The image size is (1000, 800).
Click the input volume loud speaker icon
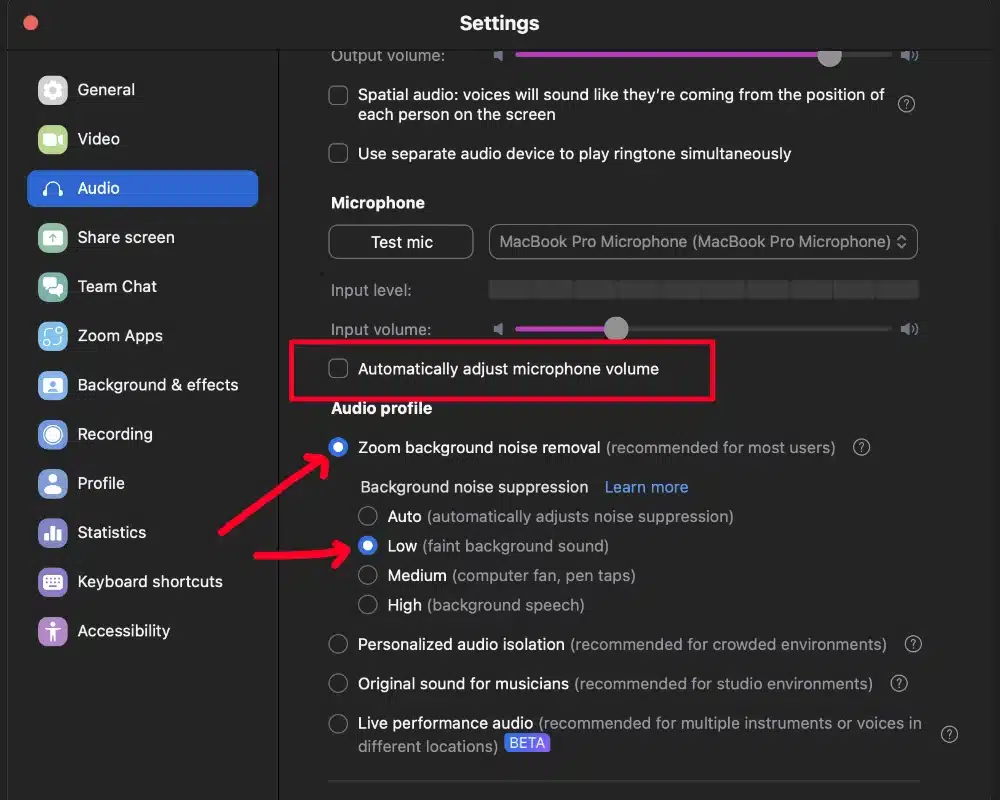(x=909, y=329)
